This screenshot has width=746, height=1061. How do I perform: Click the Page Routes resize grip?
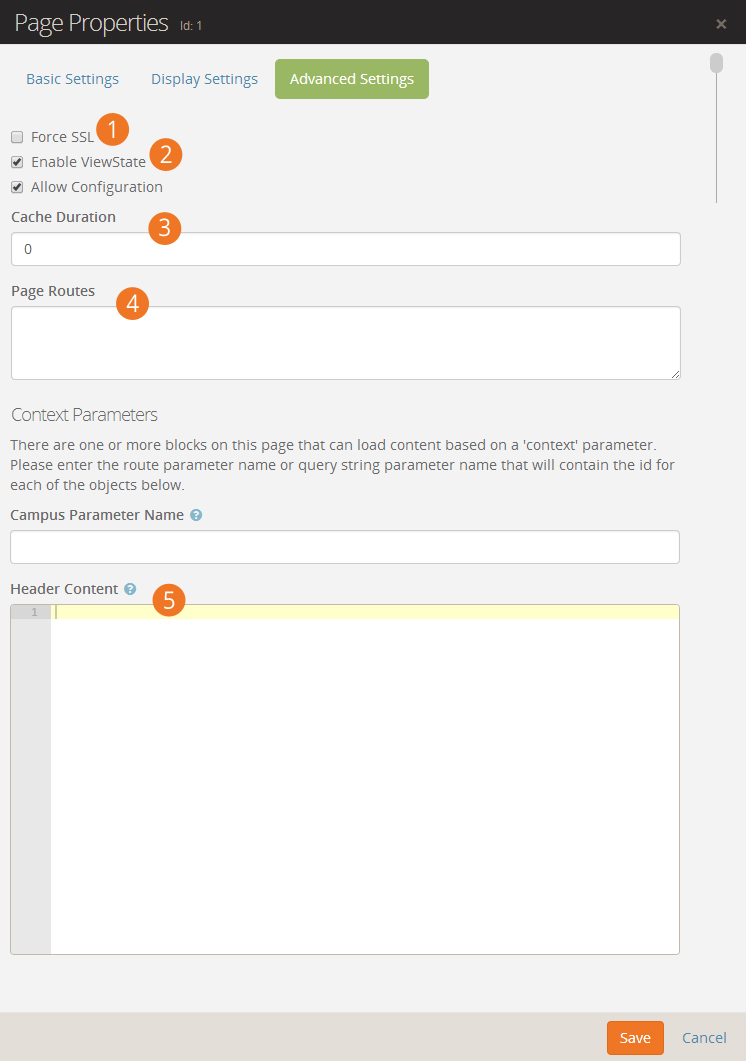675,374
